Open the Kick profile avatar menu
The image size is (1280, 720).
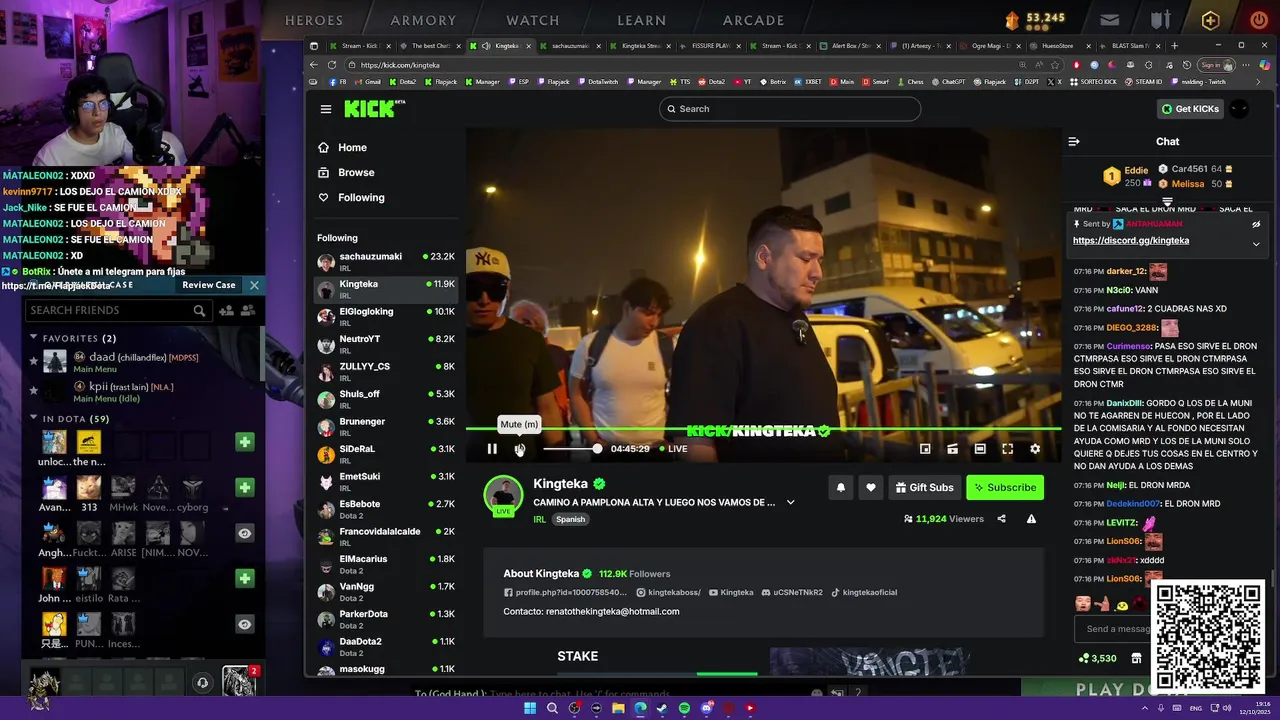[1239, 109]
